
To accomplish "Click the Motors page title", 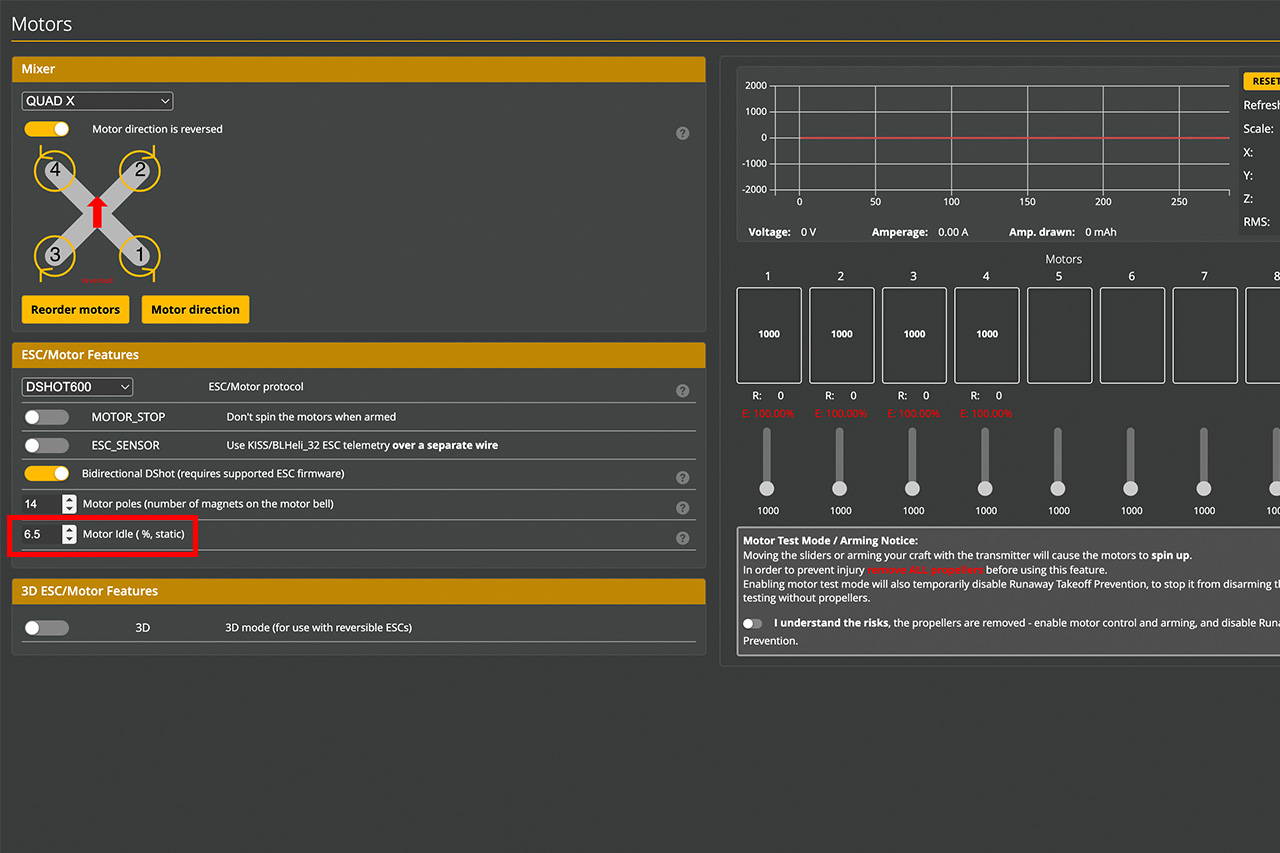I will click(42, 24).
